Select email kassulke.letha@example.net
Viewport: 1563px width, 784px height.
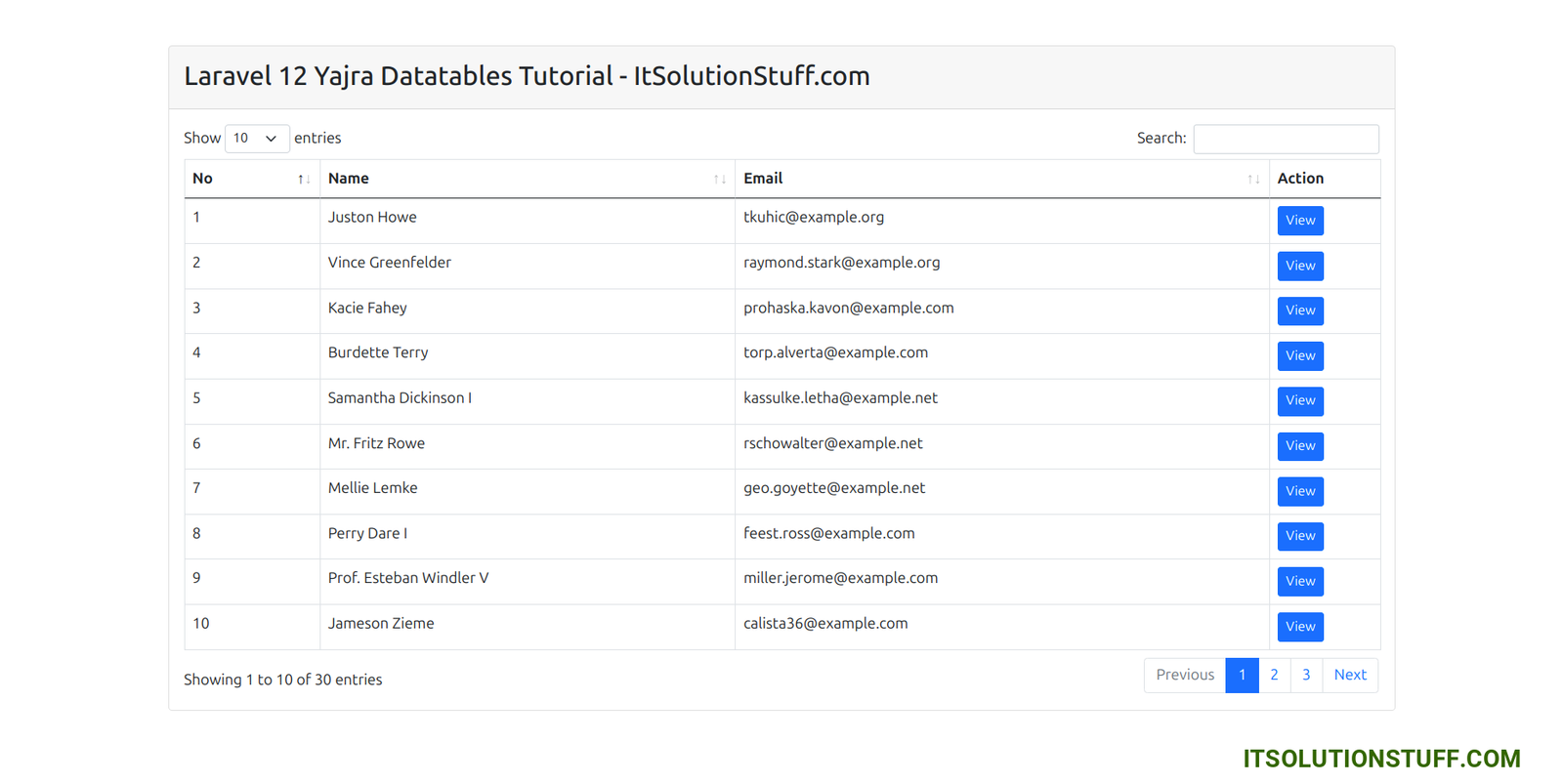pos(840,398)
